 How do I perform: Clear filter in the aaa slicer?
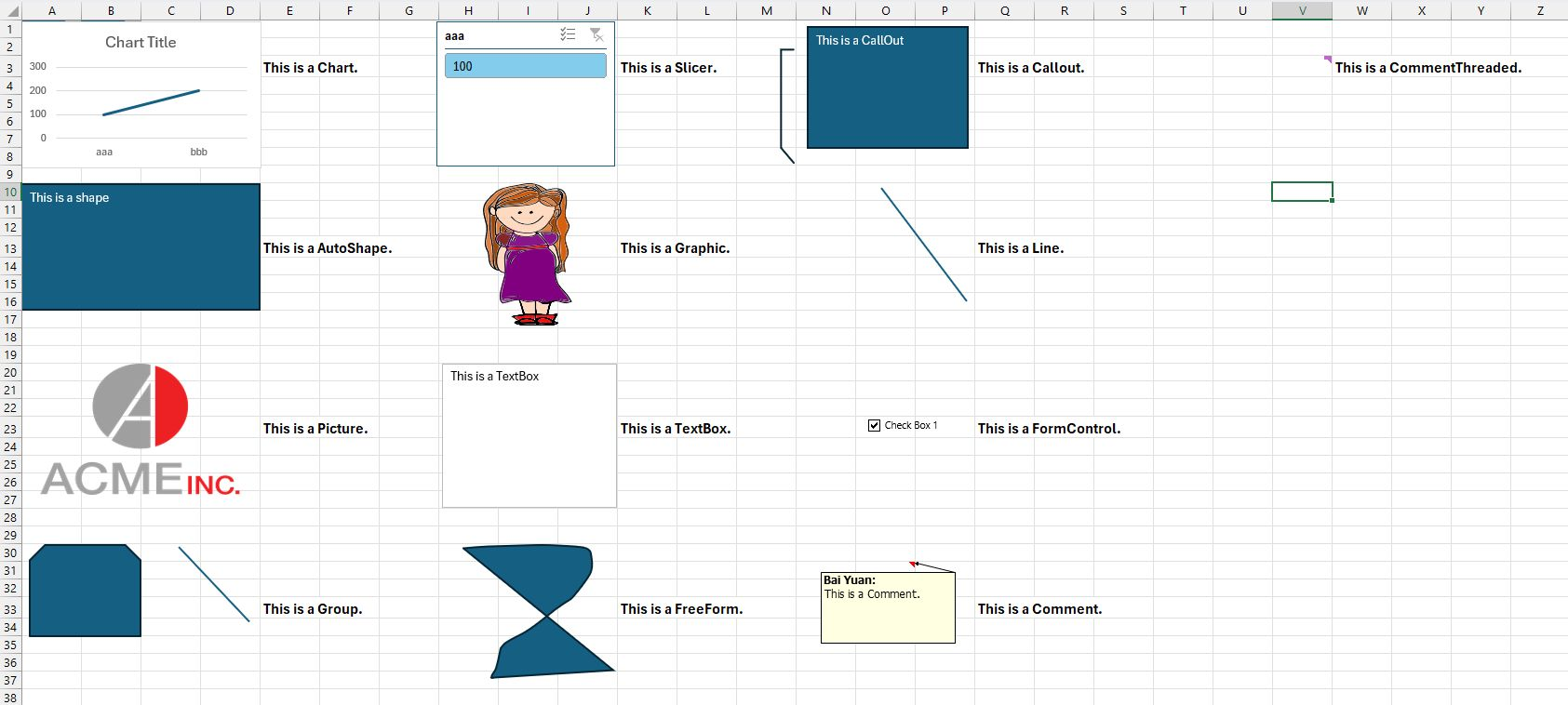click(x=596, y=35)
